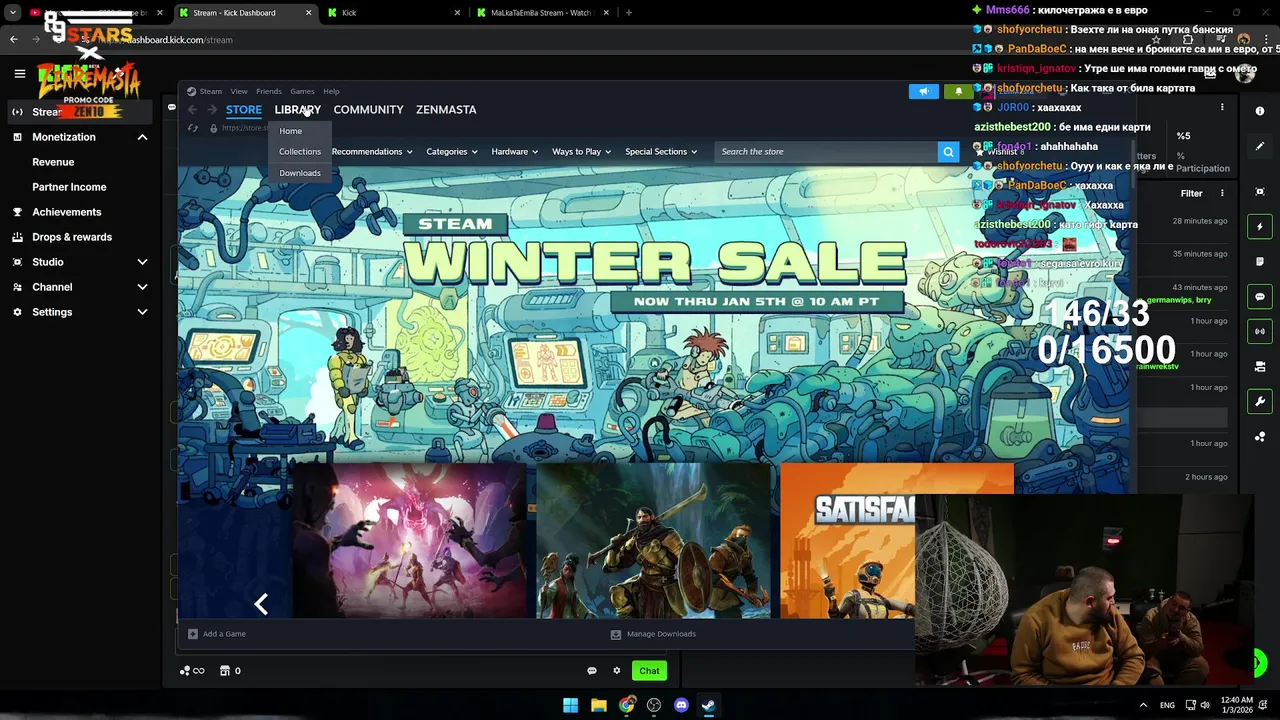Expand the Special Sections dropdown

point(661,152)
